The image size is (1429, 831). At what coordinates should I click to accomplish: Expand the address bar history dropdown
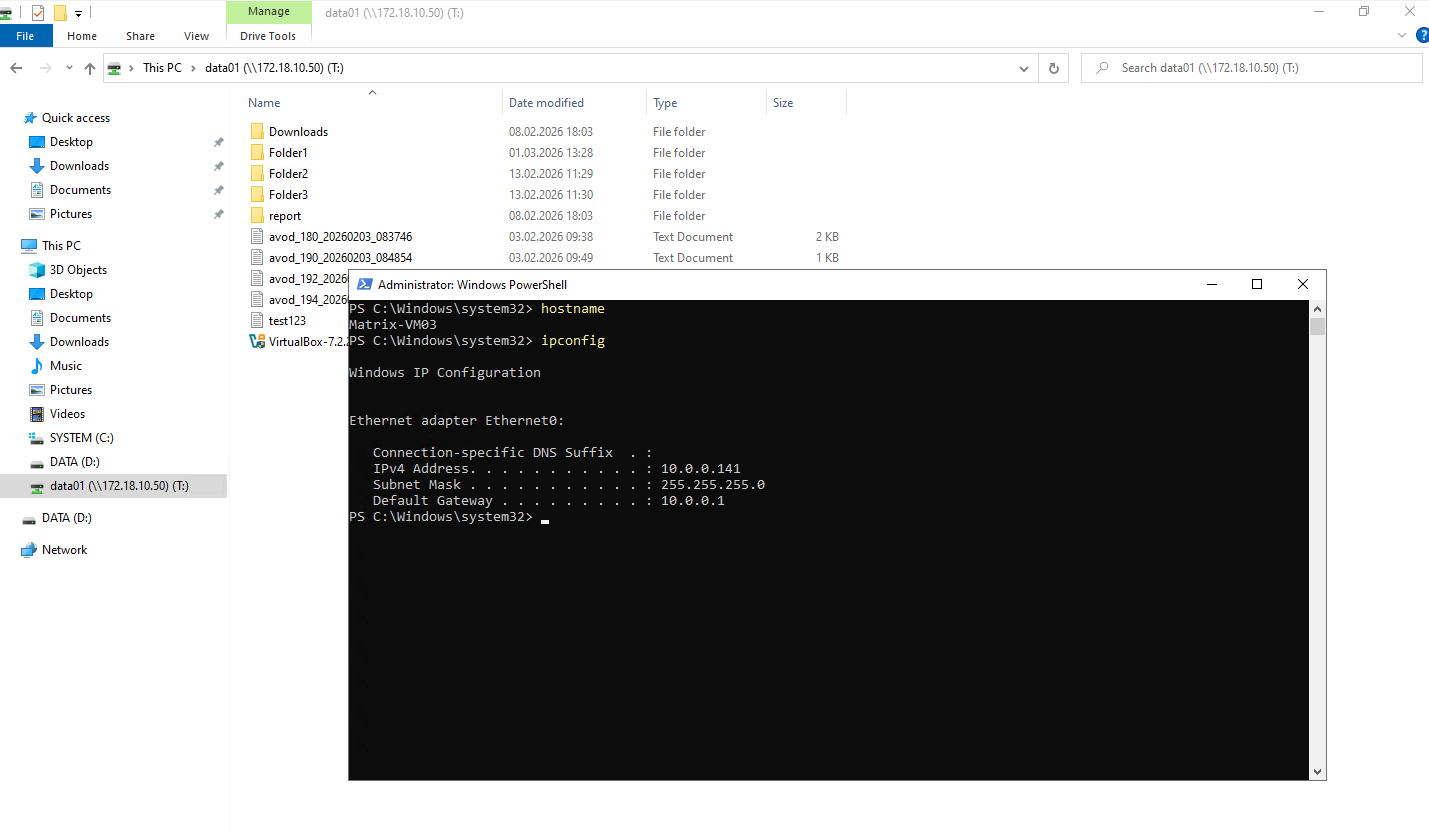tap(1024, 68)
